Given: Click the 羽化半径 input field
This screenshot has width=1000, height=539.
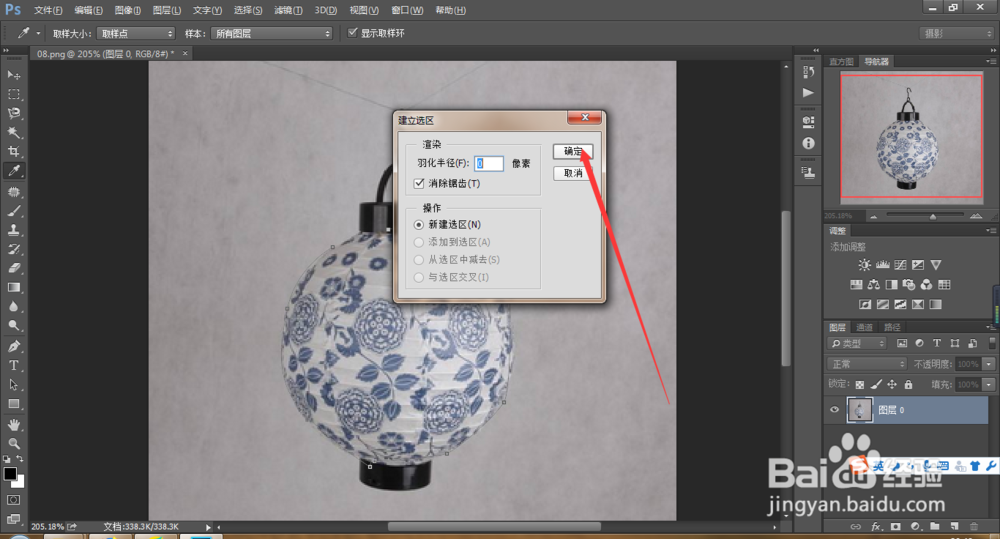Looking at the screenshot, I should point(489,163).
